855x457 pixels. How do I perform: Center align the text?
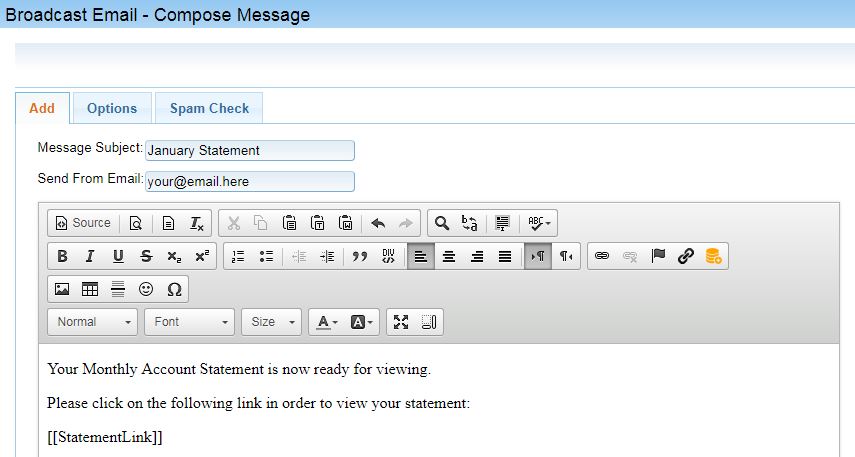click(x=450, y=256)
